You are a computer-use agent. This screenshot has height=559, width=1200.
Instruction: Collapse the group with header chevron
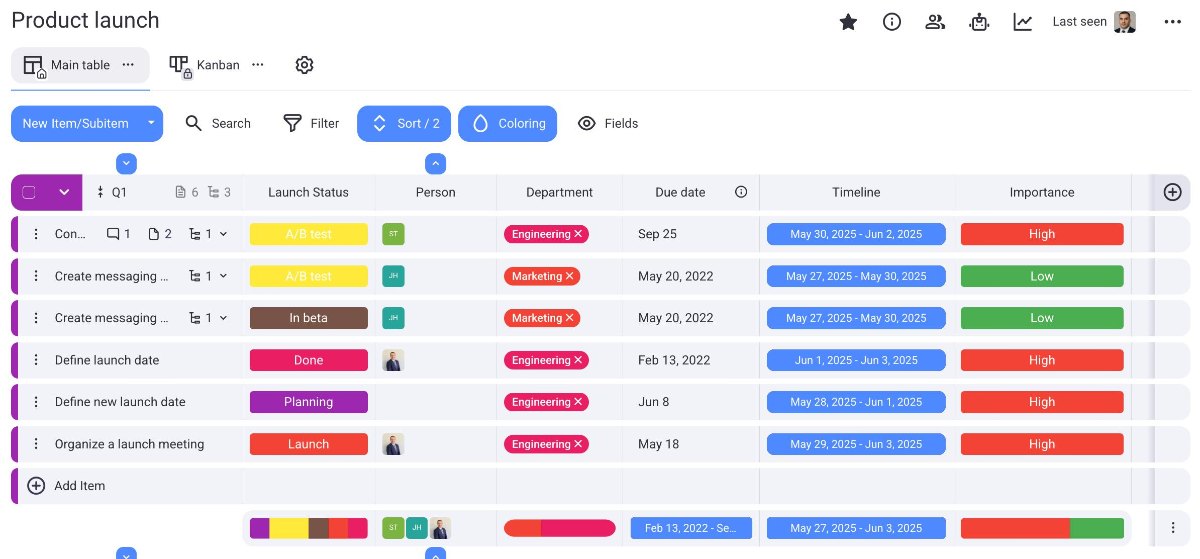point(65,192)
